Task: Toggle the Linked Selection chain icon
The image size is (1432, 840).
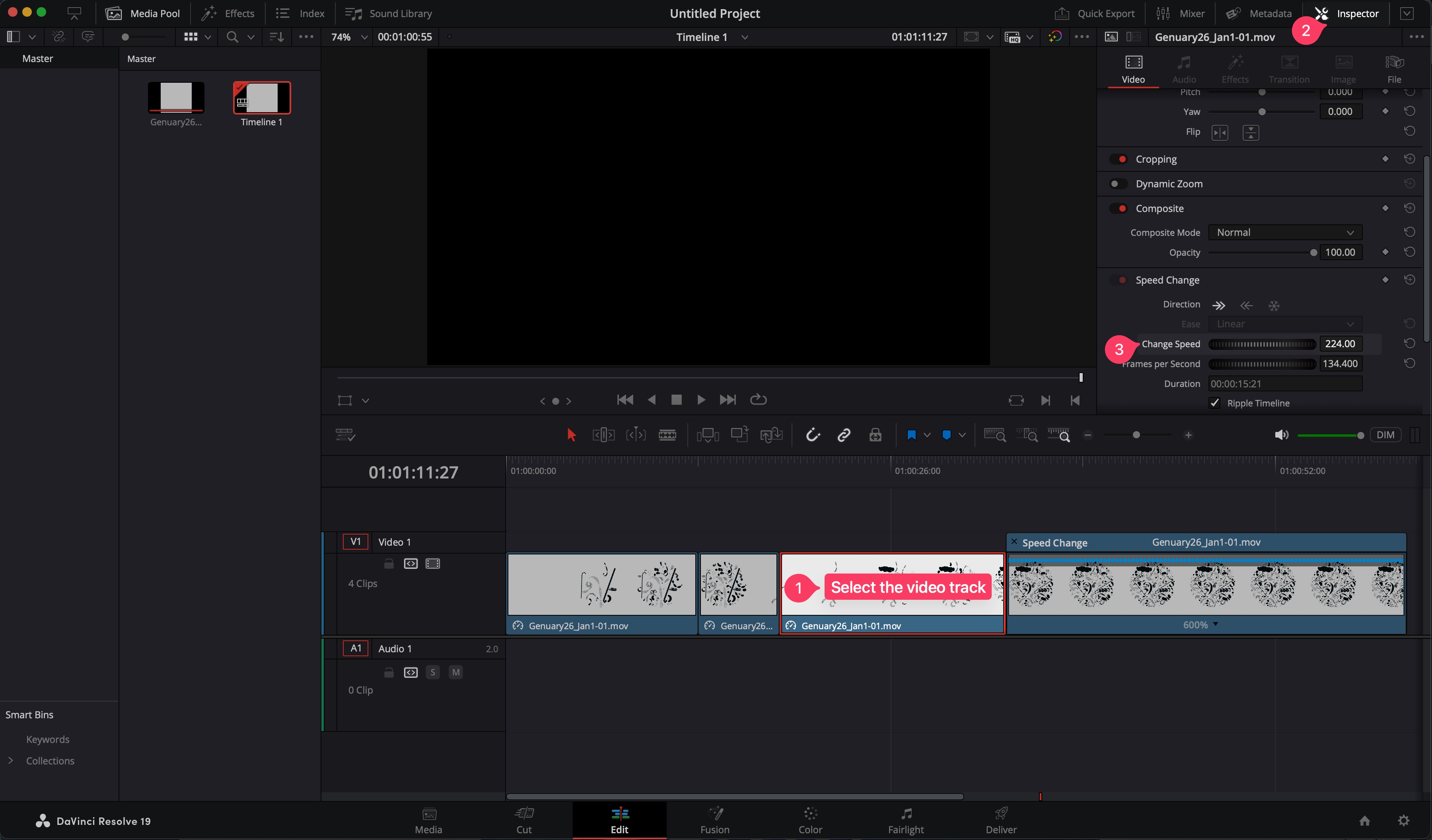Action: (844, 436)
